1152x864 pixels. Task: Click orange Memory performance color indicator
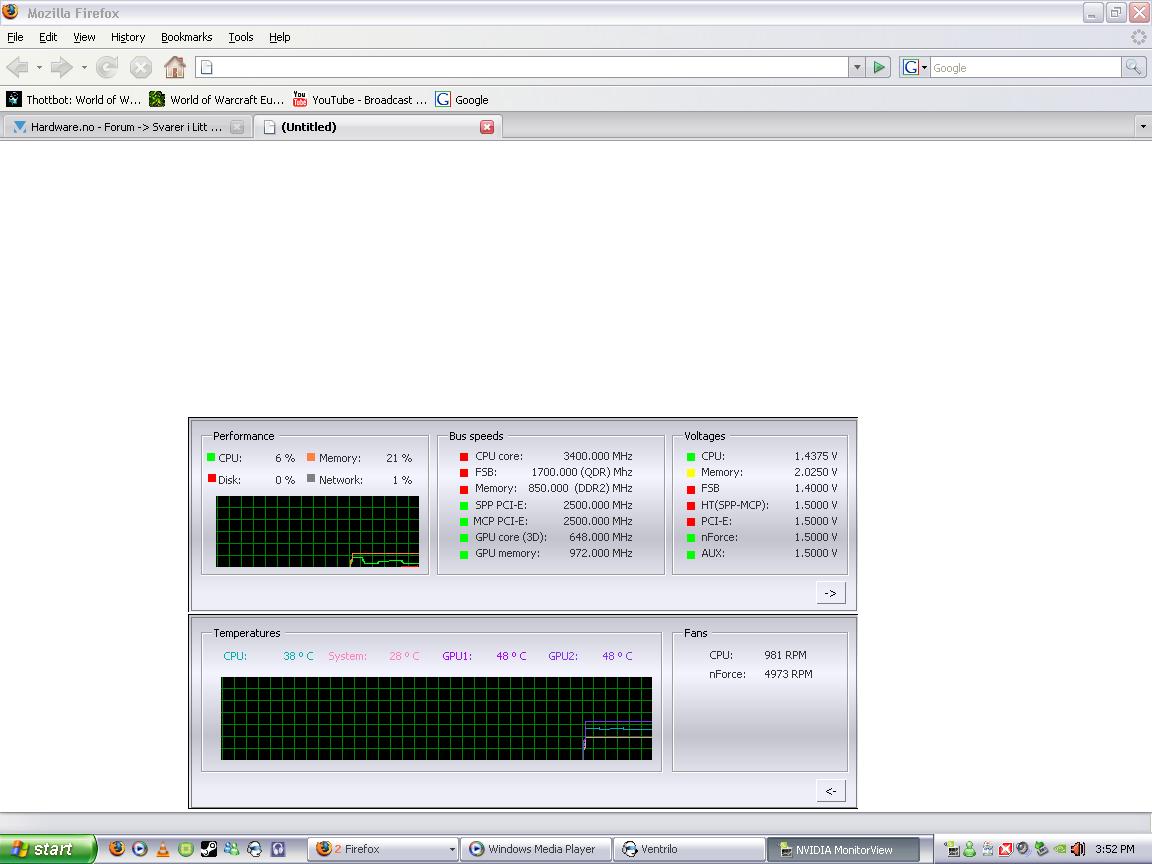pos(311,457)
